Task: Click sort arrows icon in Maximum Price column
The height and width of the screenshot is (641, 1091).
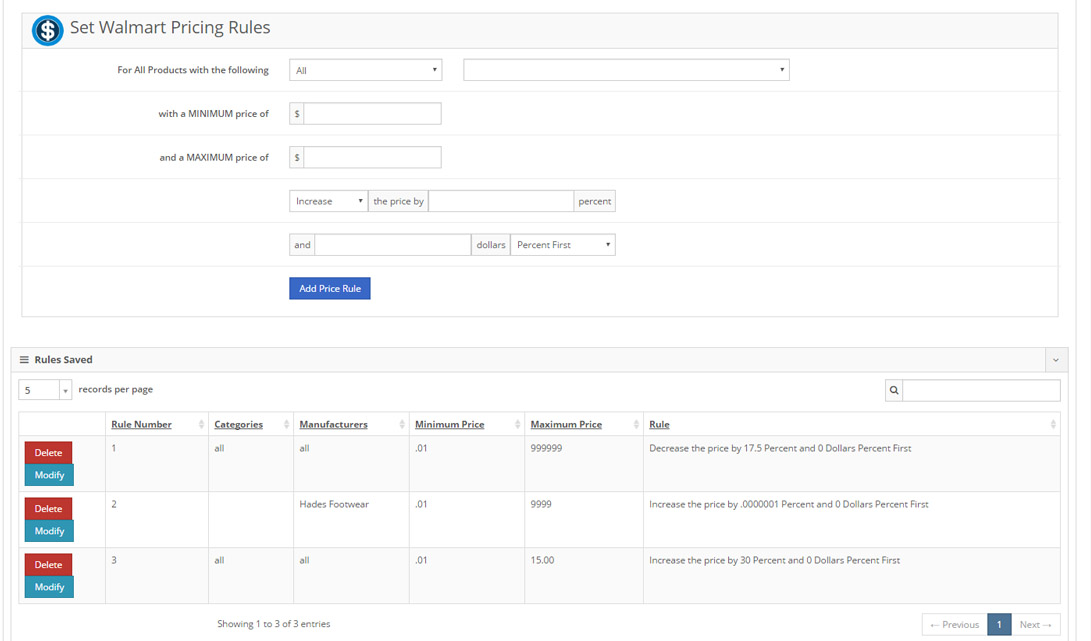Action: (x=636, y=425)
